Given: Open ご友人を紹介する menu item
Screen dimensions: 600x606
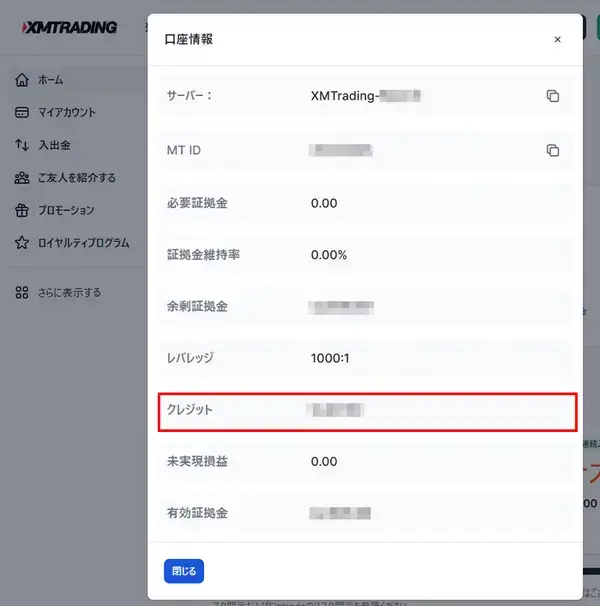Looking at the screenshot, I should pyautogui.click(x=77, y=178).
